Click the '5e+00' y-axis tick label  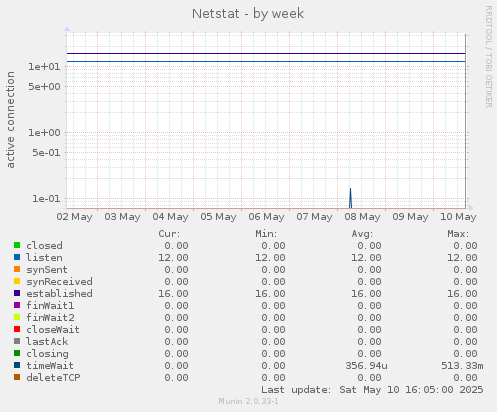pos(44,87)
